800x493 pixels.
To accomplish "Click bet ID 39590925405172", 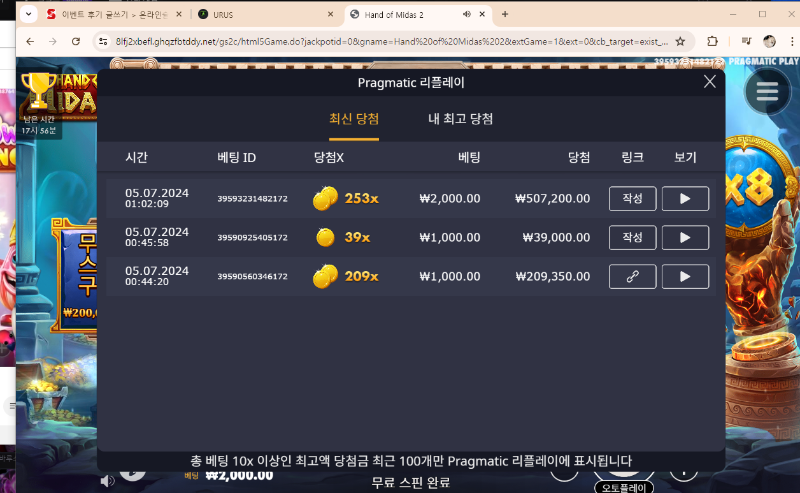I will (x=252, y=237).
